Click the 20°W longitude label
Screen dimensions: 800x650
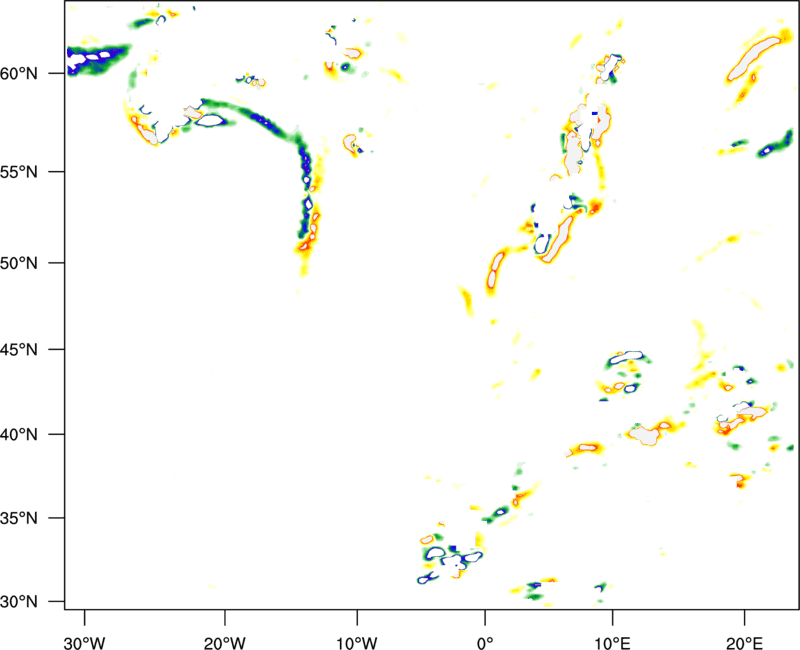coord(225,643)
